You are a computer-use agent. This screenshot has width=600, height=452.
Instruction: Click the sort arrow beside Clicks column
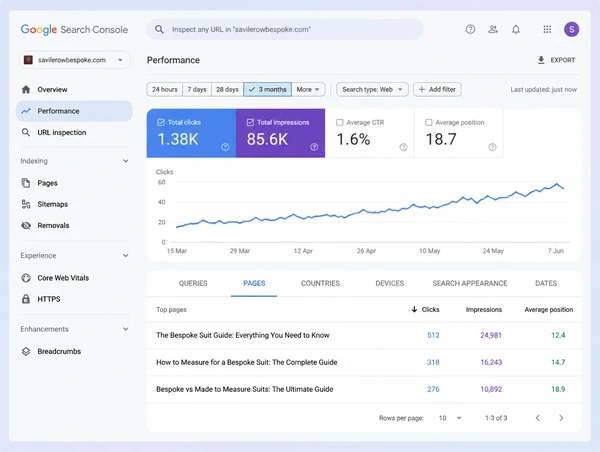tap(414, 309)
